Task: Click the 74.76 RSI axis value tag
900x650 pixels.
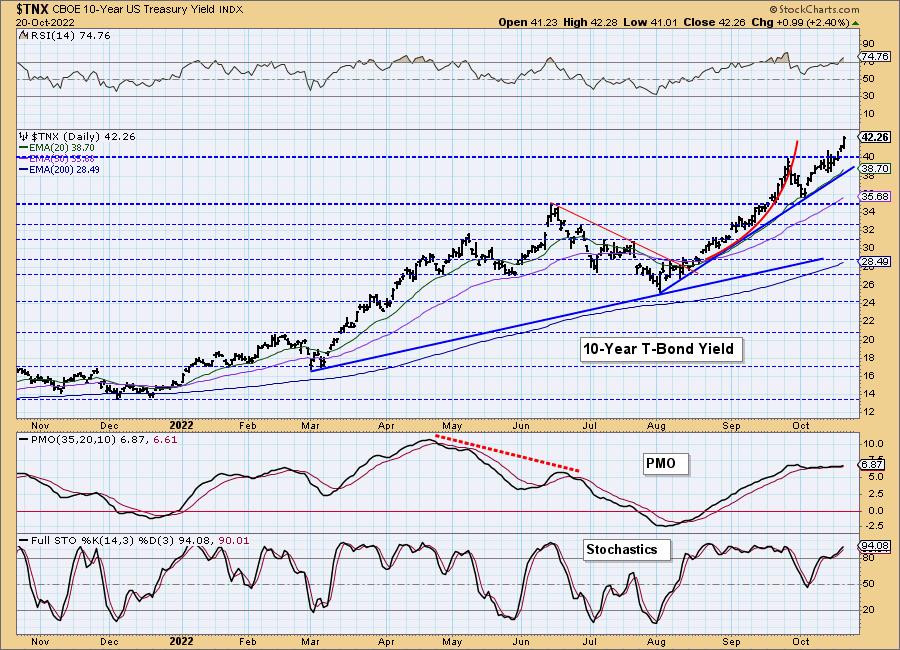Action: [875, 56]
